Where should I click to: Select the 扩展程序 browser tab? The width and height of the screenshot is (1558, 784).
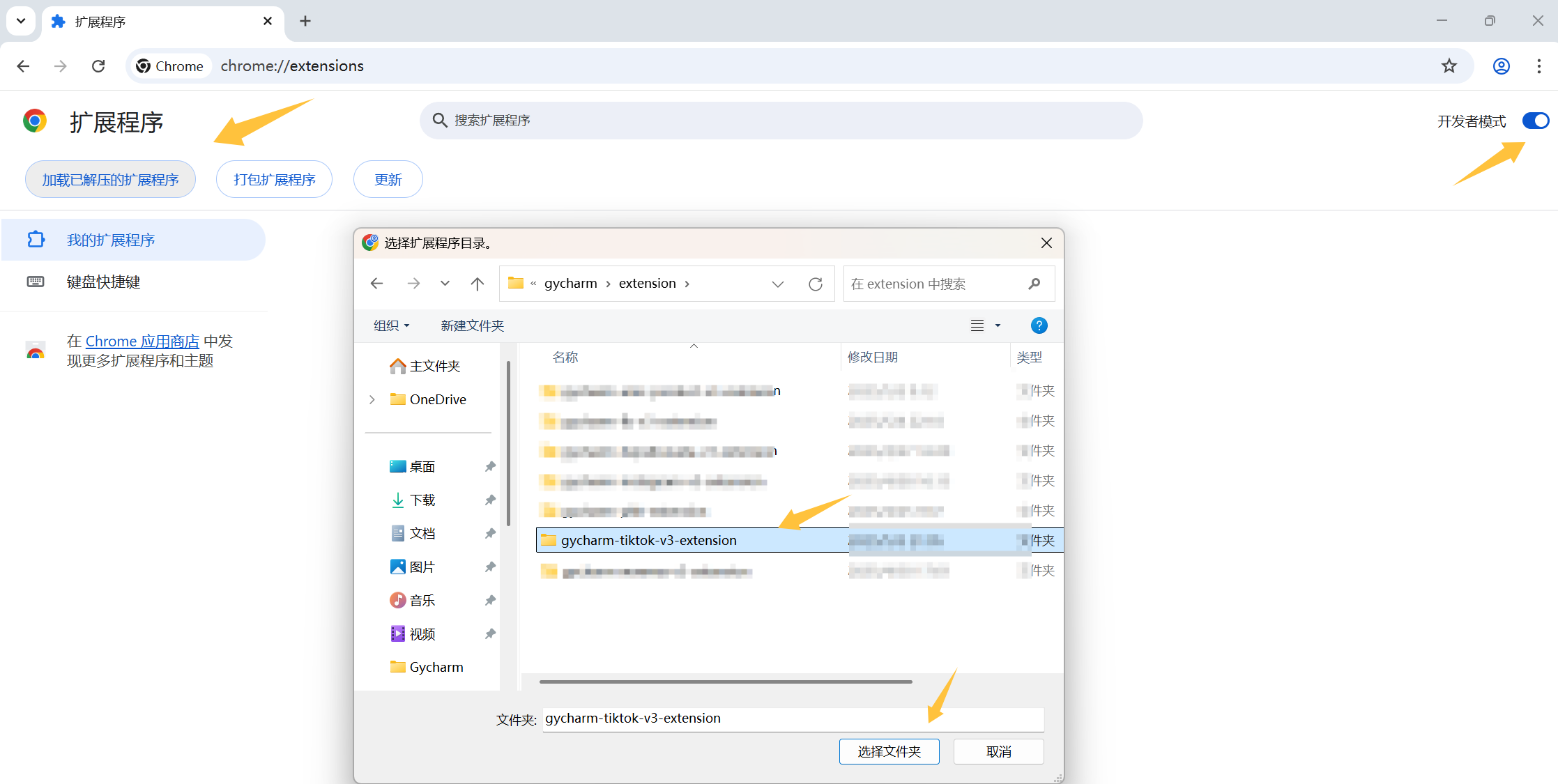(163, 22)
